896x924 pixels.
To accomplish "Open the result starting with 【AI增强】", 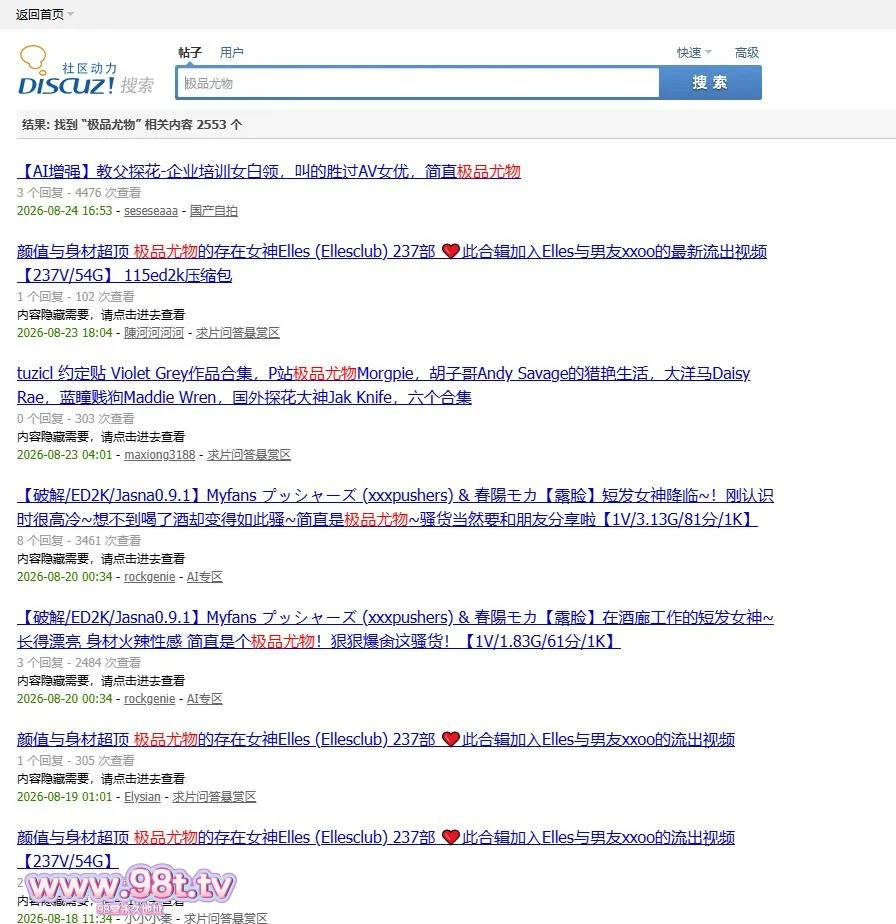I will [x=269, y=171].
